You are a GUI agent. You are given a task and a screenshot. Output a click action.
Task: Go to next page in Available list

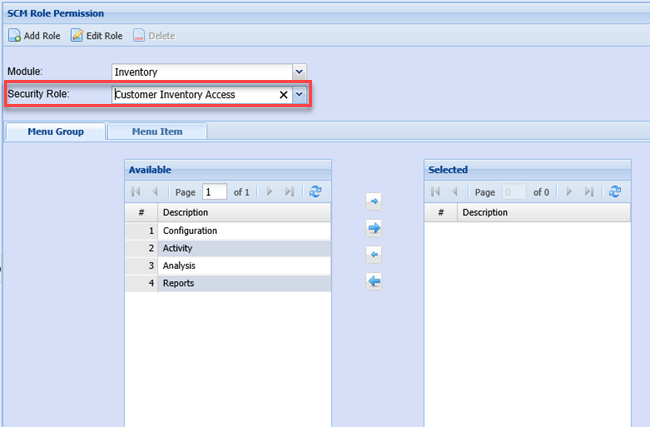270,192
